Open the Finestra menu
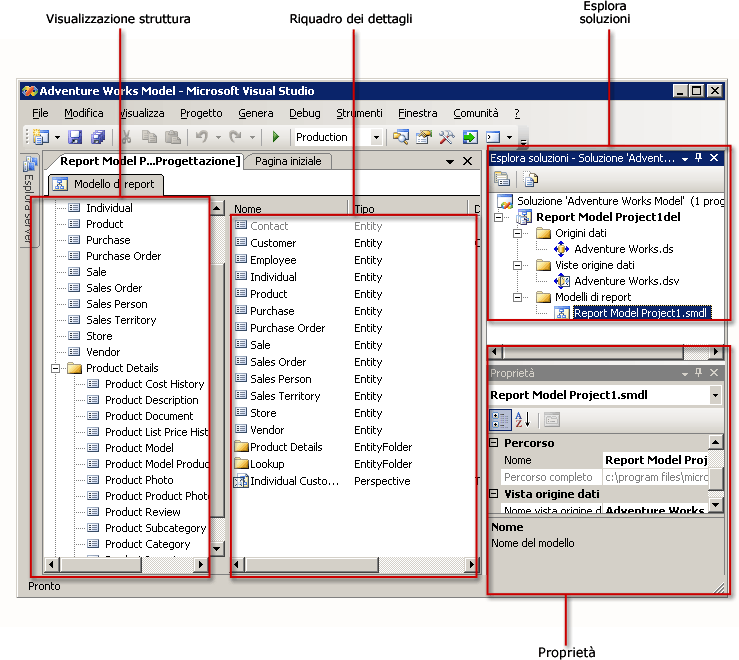The height and width of the screenshot is (660, 739). [x=418, y=113]
